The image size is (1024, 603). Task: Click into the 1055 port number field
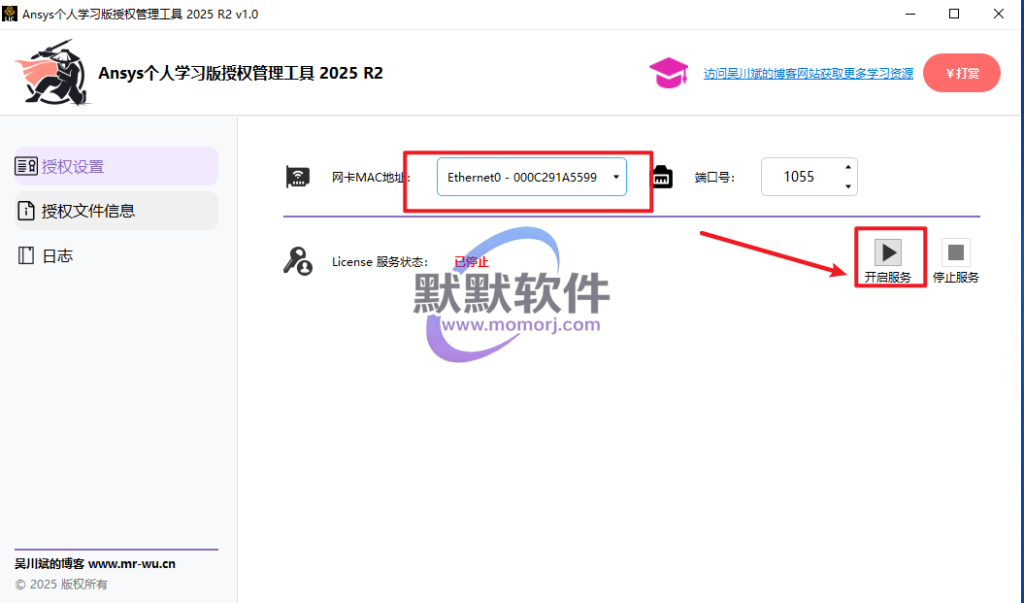coord(799,177)
